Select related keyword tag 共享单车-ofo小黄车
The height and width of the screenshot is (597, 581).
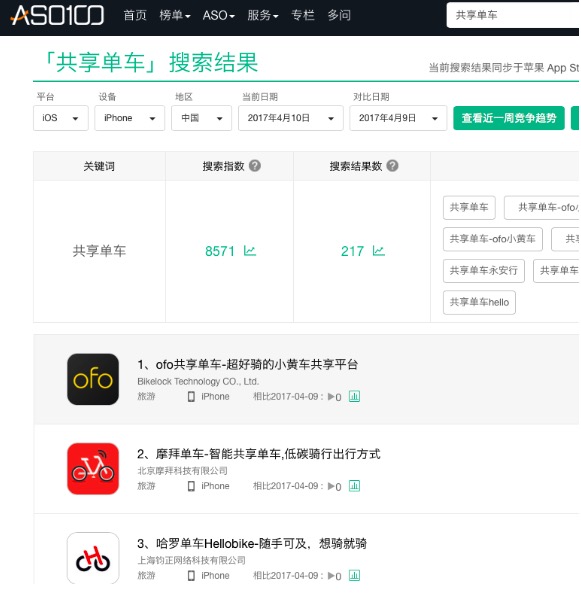click(493, 239)
